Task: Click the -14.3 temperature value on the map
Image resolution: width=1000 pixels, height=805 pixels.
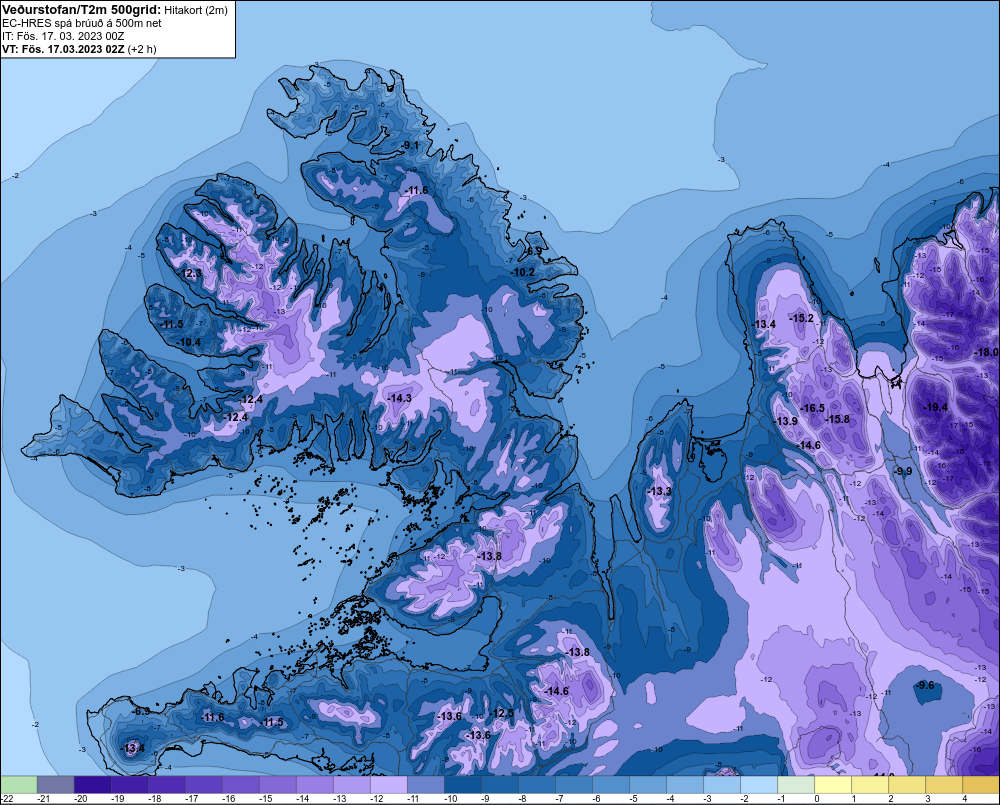Action: click(x=400, y=397)
